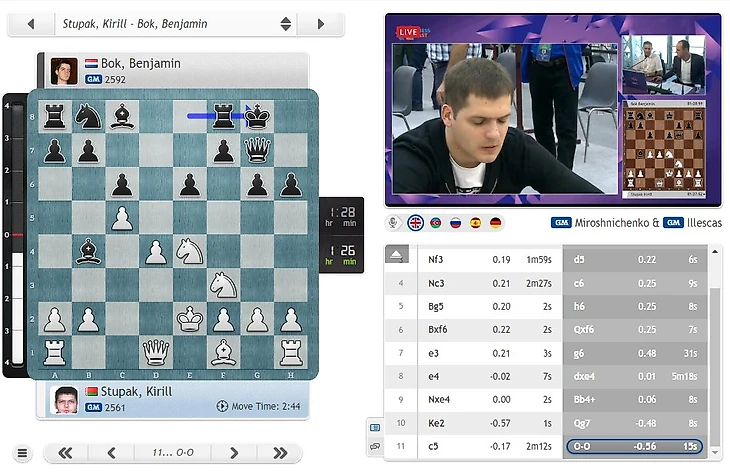730x475 pixels.
Task: Click the mini board in the video
Action: [664, 149]
